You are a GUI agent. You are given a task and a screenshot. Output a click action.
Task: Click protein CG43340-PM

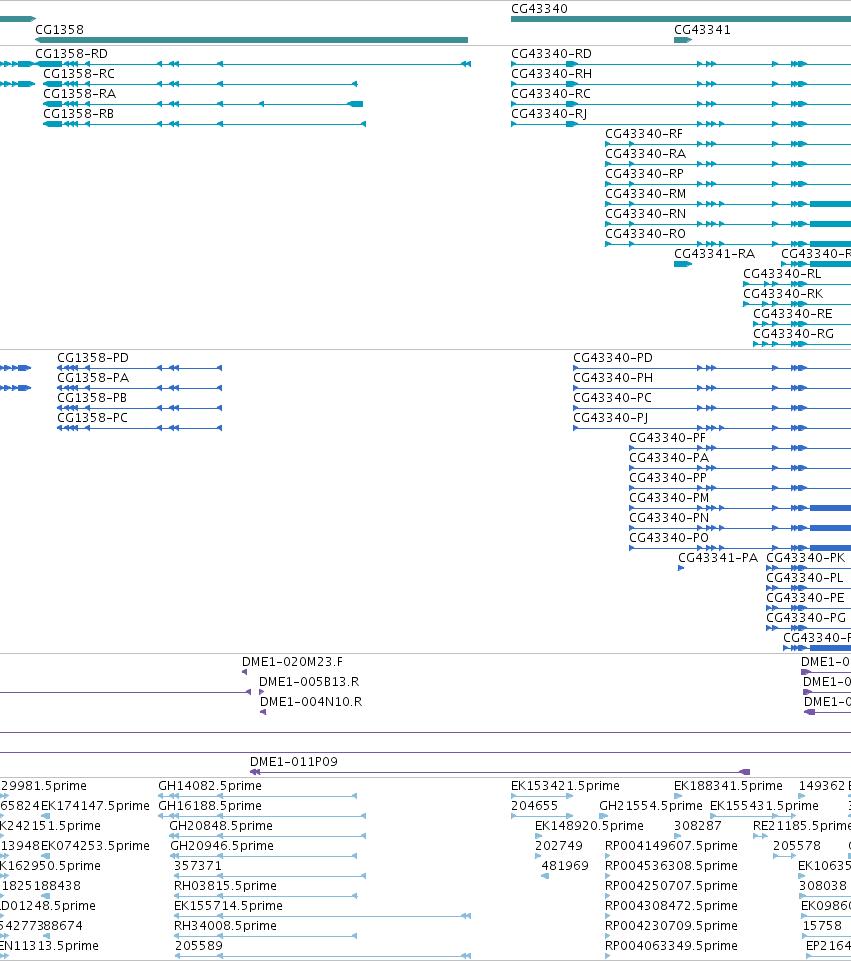pos(669,497)
